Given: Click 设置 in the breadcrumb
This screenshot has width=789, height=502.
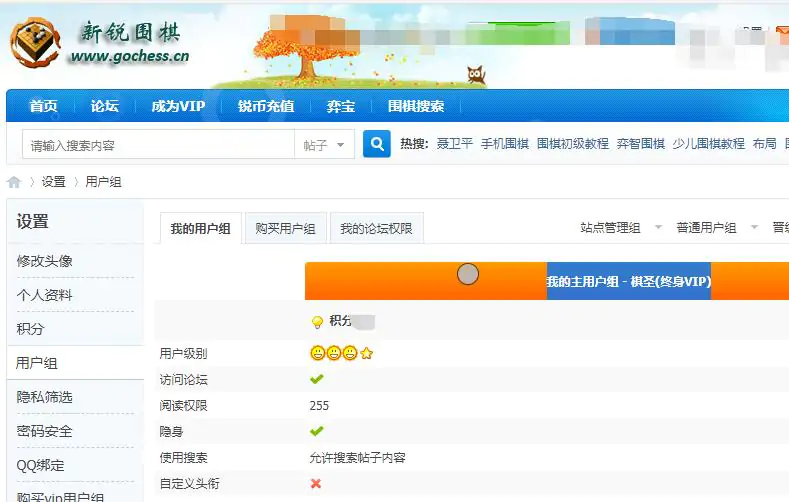Looking at the screenshot, I should click(x=53, y=182).
